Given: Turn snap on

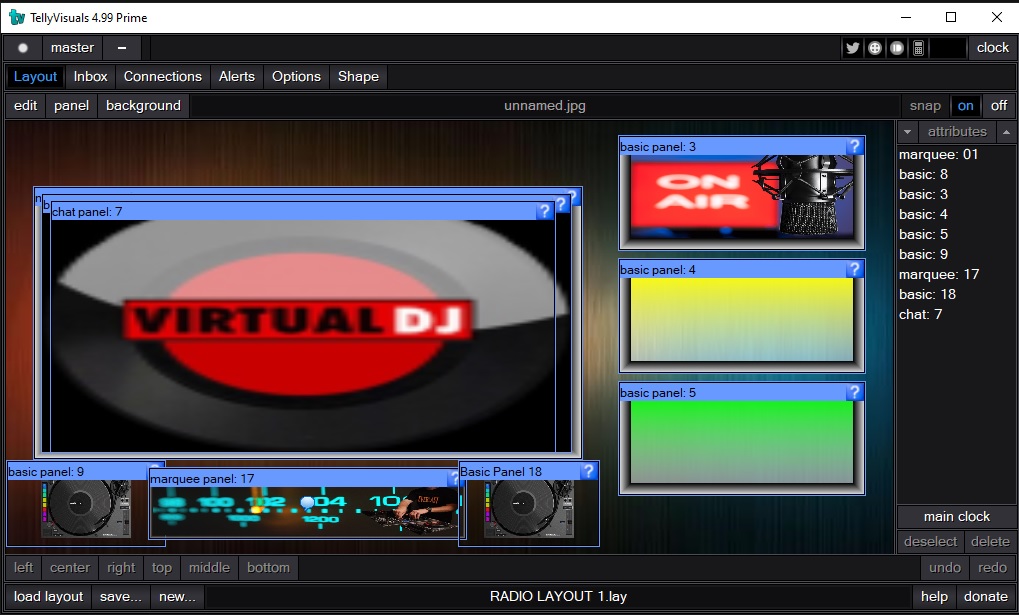Looking at the screenshot, I should coord(966,105).
